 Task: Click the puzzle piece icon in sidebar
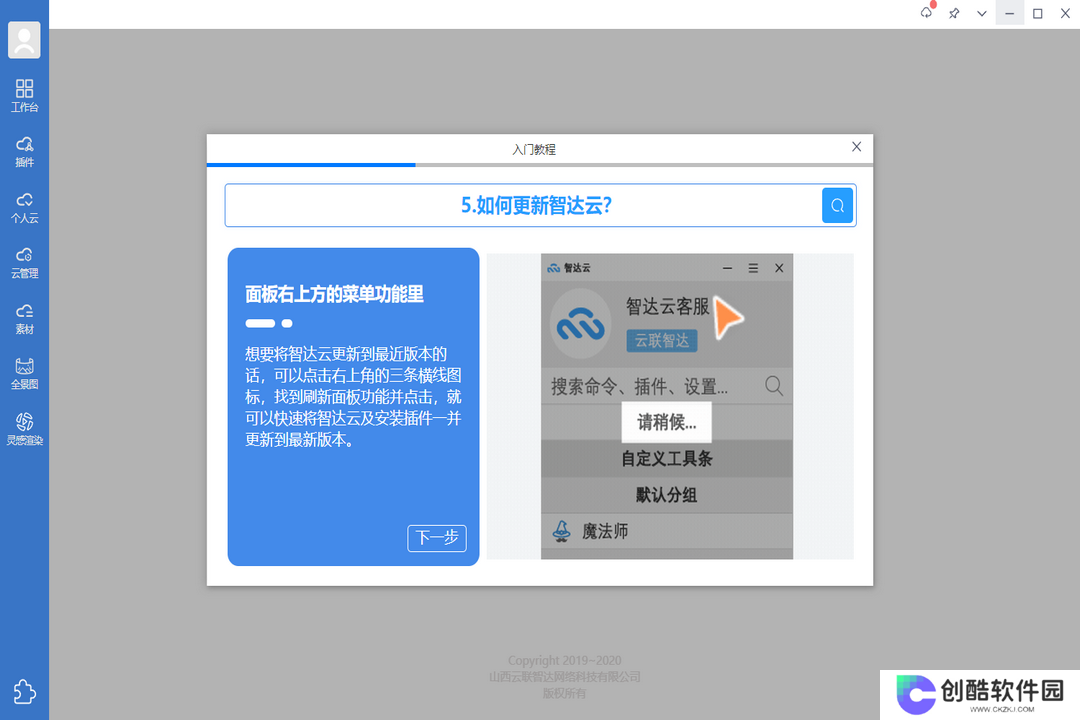click(x=24, y=691)
